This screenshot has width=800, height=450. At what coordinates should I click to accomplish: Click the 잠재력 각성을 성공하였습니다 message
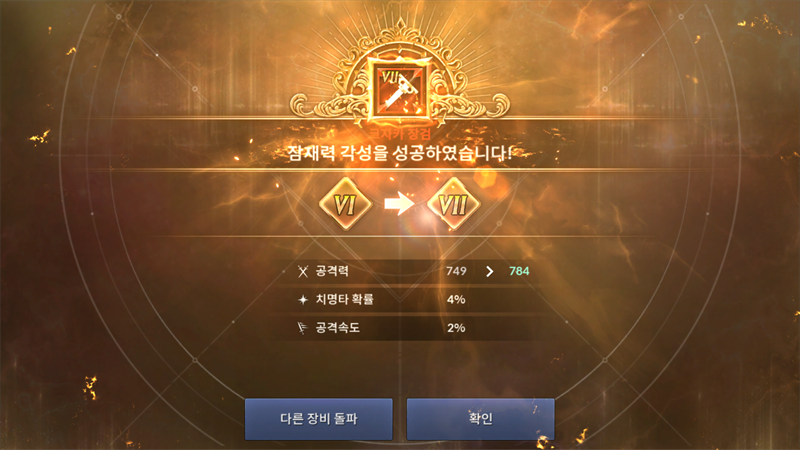coord(399,153)
